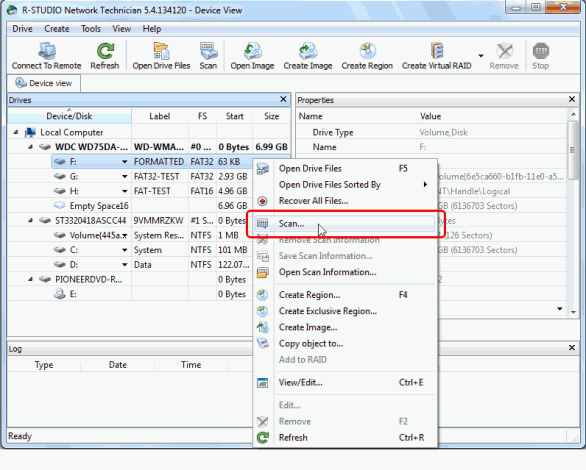The height and width of the screenshot is (470, 586).
Task: Sort by Label column header
Action: click(160, 116)
